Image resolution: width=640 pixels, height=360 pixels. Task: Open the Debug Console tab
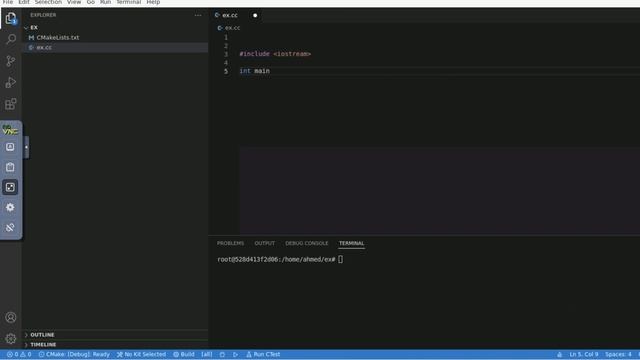307,243
